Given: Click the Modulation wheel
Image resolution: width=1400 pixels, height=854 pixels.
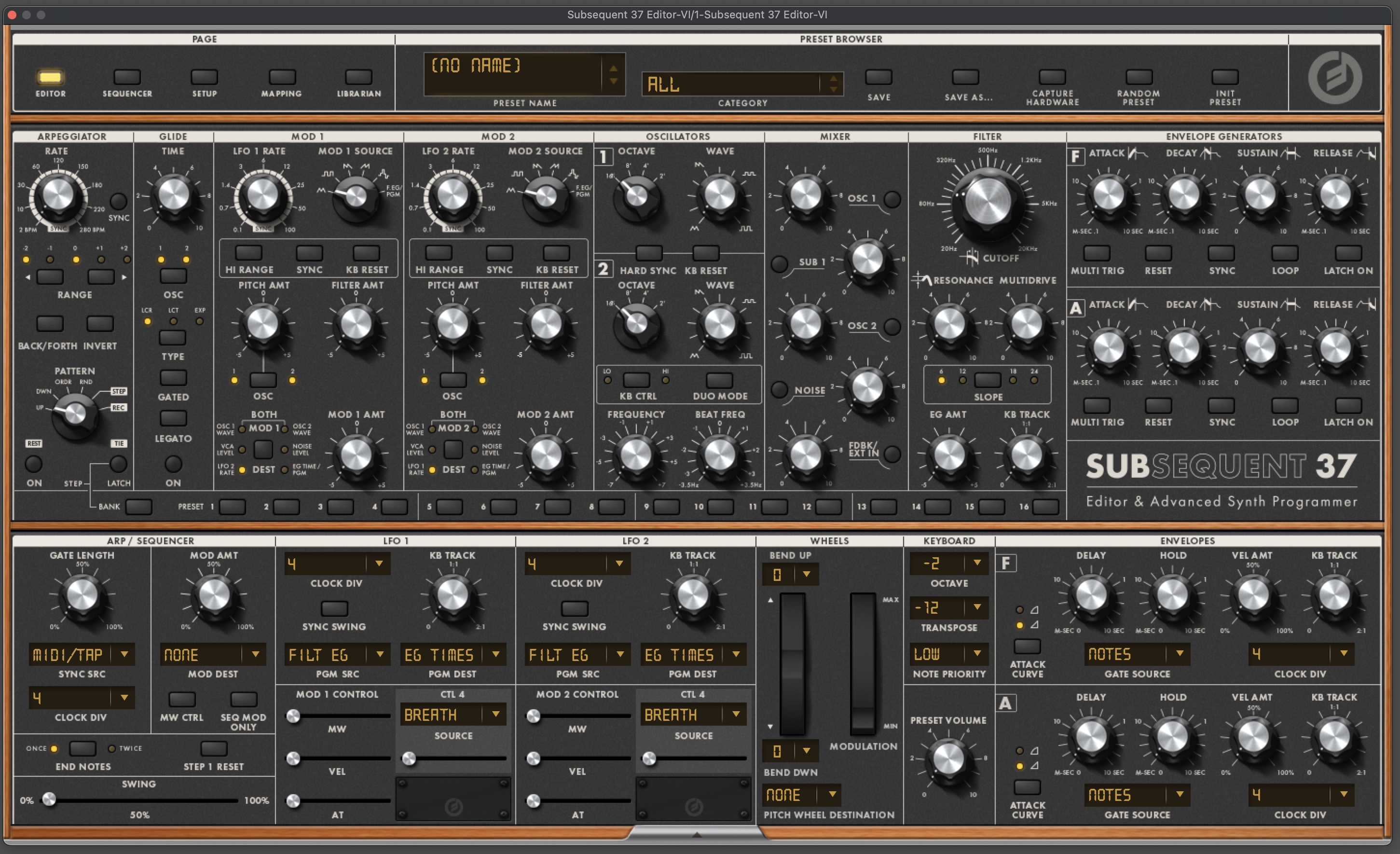Looking at the screenshot, I should [x=863, y=663].
